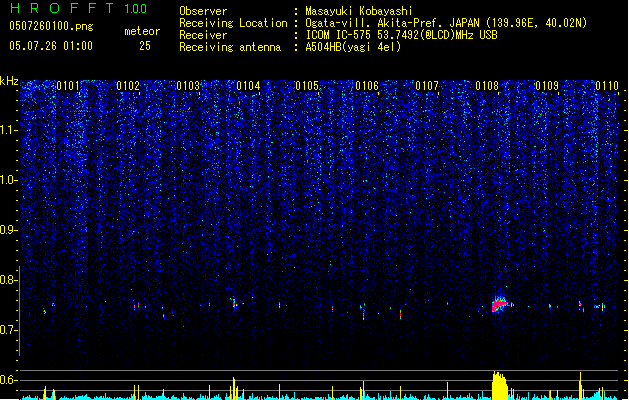Click the observer name Masayuki Kobayashi
Viewport: 629px width, 400px height.
pos(359,11)
